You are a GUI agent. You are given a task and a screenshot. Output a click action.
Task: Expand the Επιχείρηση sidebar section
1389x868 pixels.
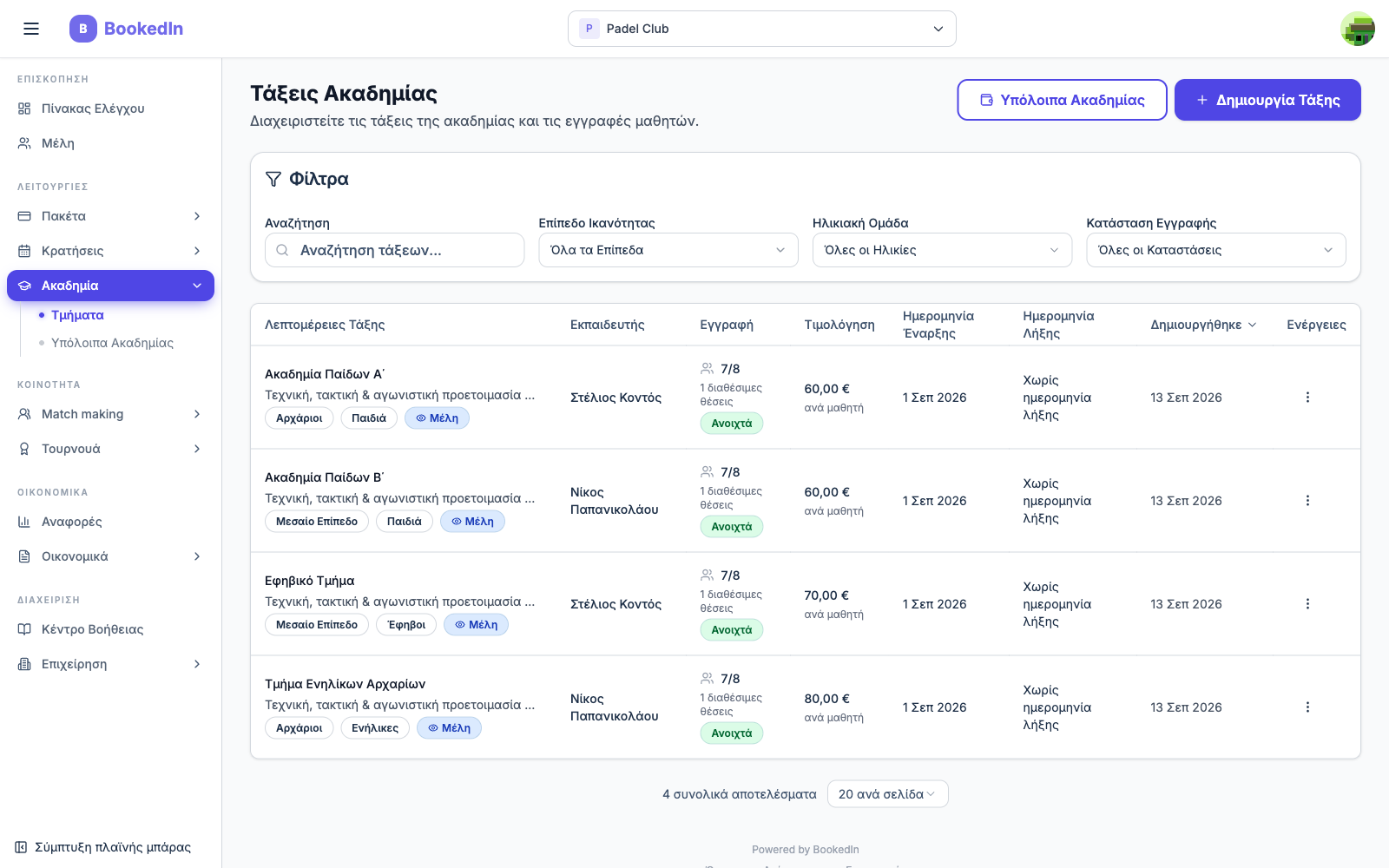[x=110, y=664]
